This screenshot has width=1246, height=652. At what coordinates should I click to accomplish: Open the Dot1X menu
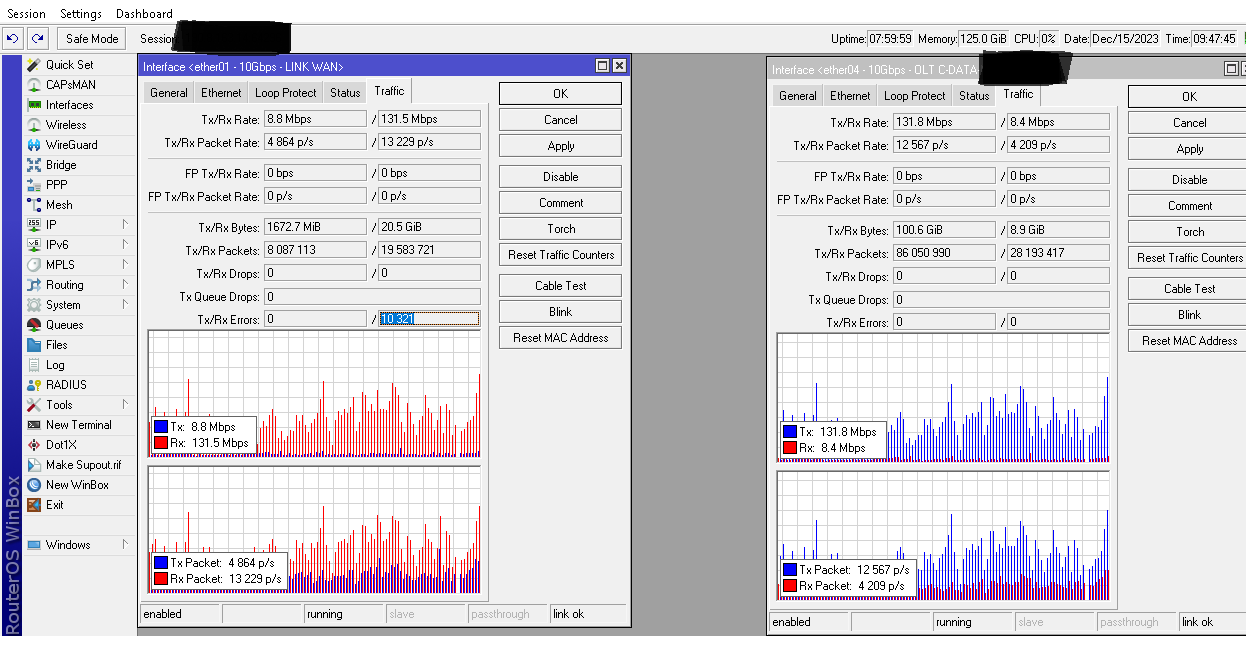coord(61,445)
